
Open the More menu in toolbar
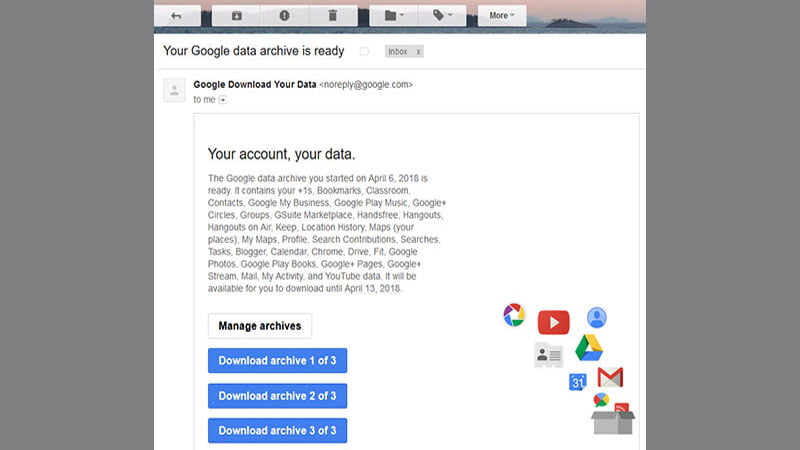(502, 15)
